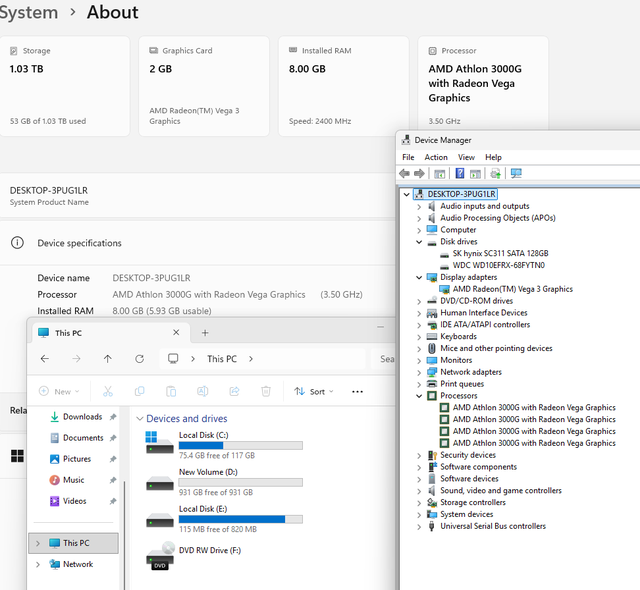Click the Rename icon in Explorer toolbar
The image size is (640, 590).
(202, 391)
